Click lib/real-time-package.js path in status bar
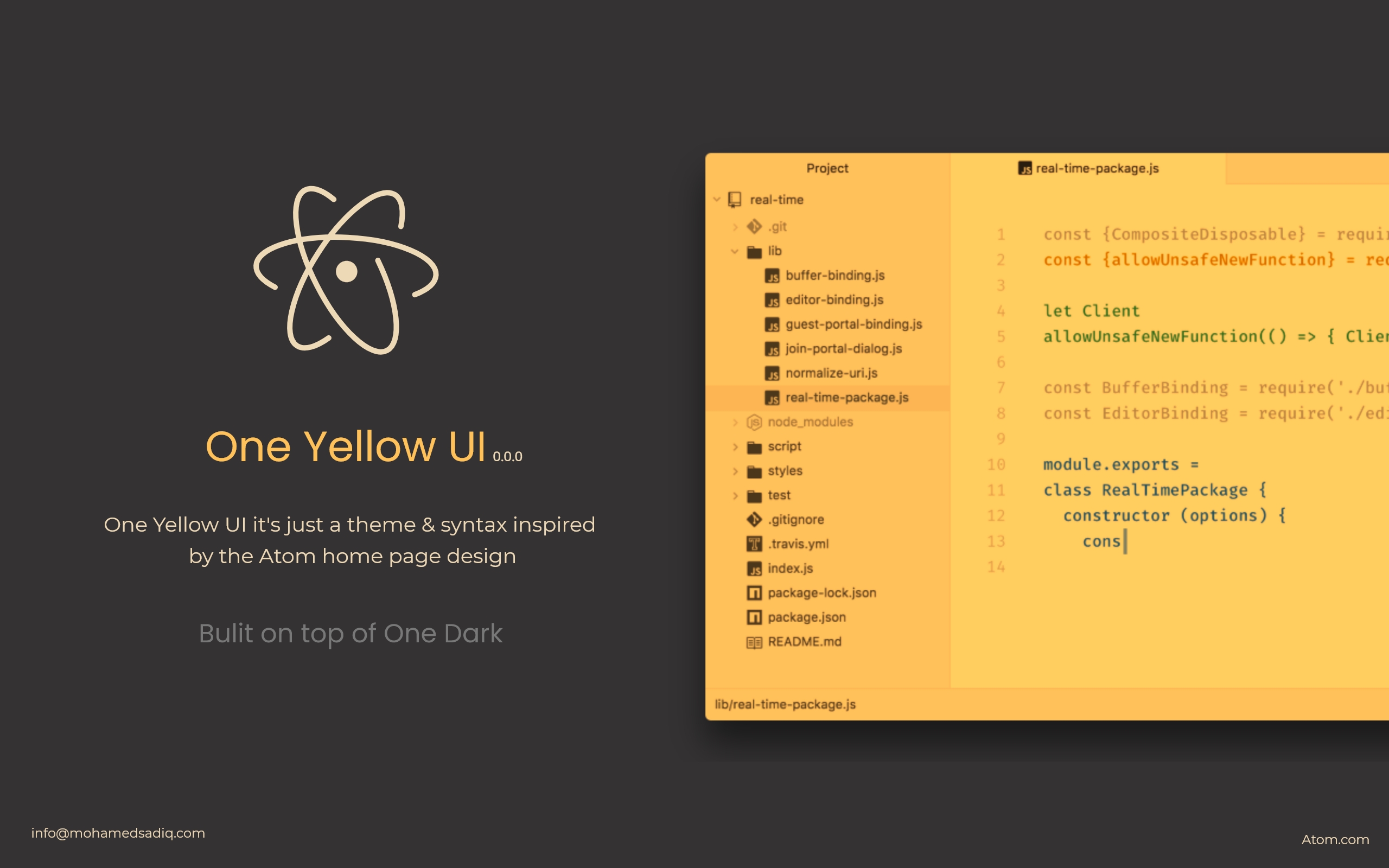Viewport: 1389px width, 868px height. pyautogui.click(x=785, y=704)
